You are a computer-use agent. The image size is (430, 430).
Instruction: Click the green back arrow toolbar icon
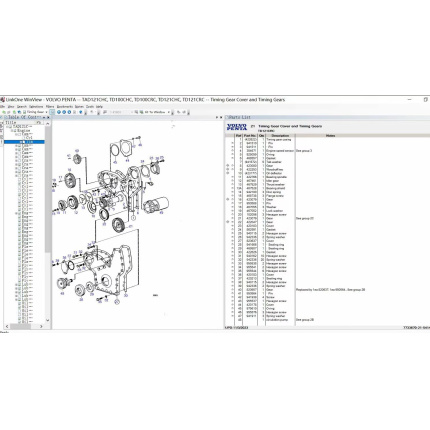pos(4,112)
